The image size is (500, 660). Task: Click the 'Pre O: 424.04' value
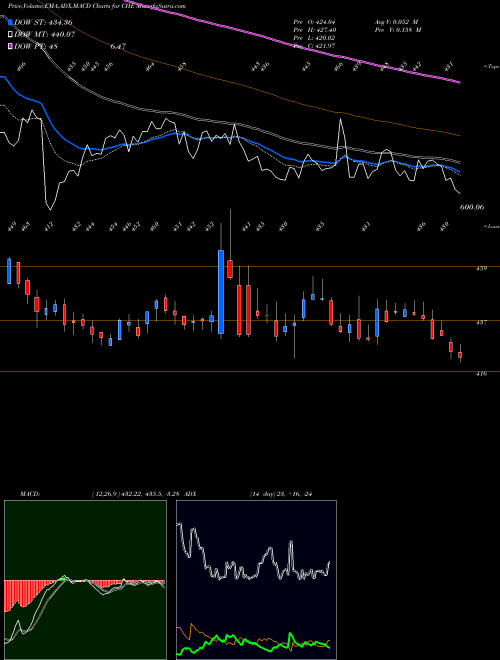point(314,21)
